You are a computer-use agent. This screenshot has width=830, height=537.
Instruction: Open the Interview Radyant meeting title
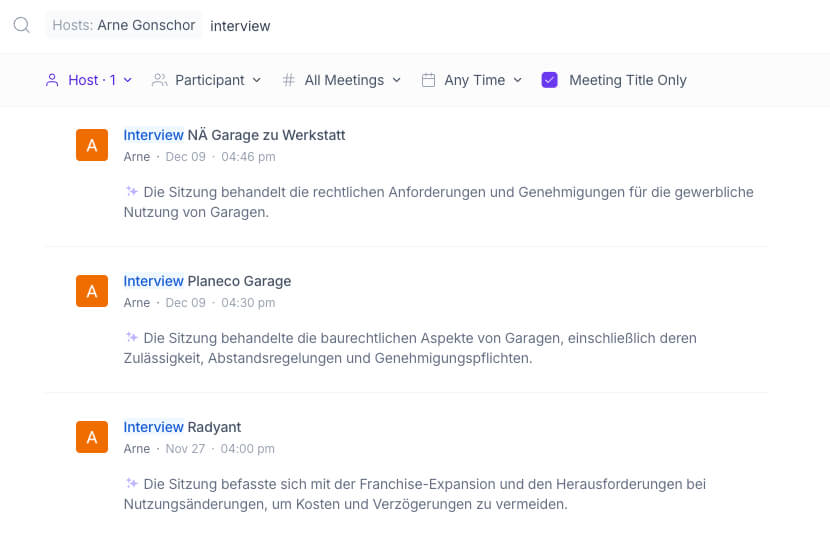tap(182, 427)
